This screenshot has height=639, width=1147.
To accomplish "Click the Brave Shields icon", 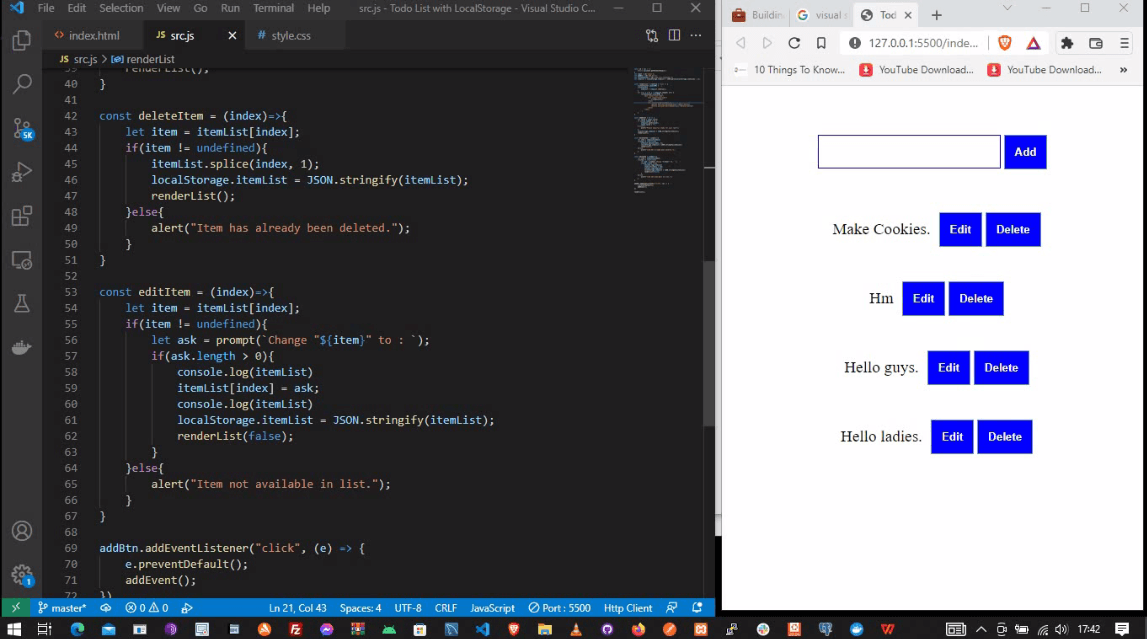I will (1005, 43).
